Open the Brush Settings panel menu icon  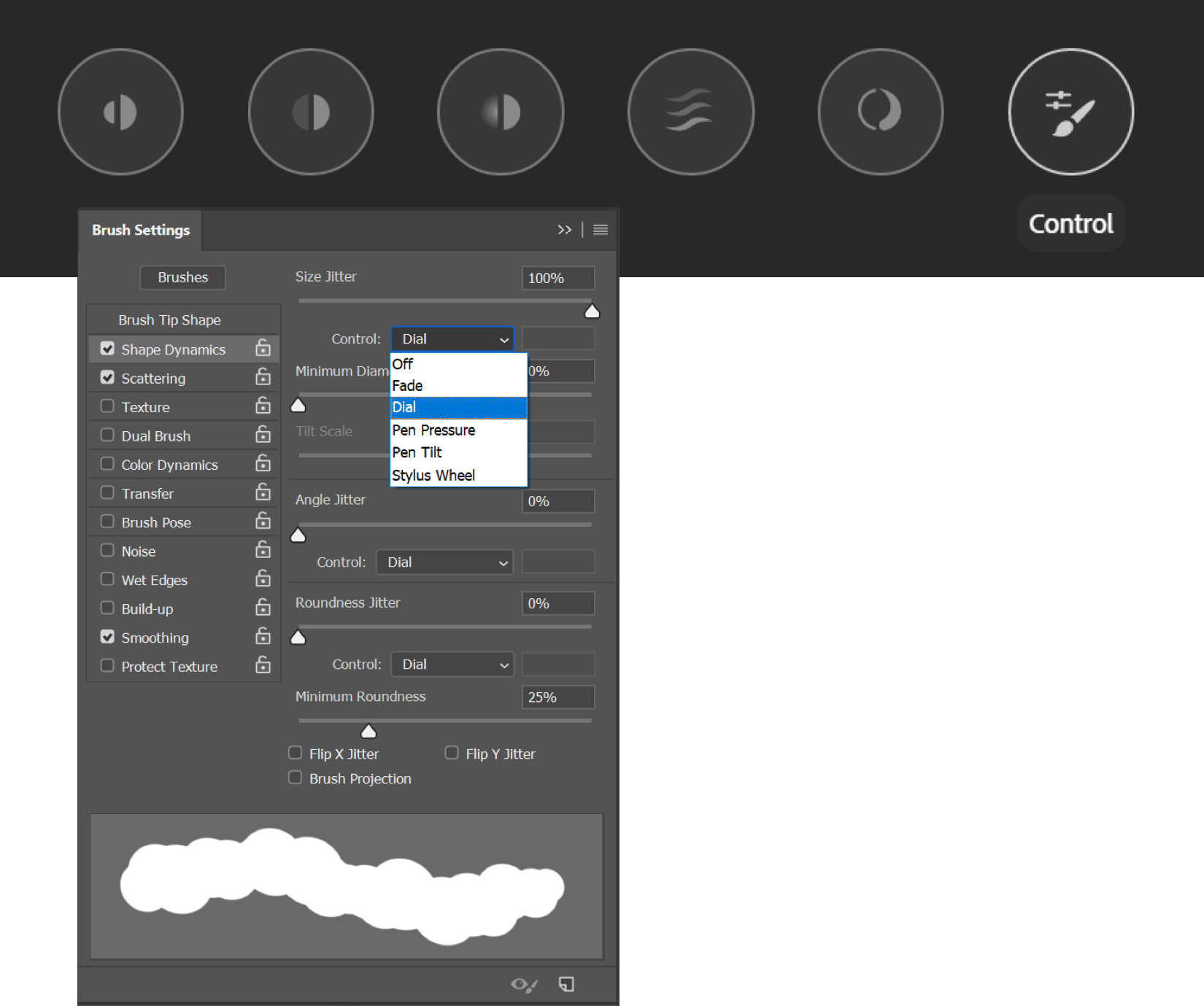click(x=601, y=230)
